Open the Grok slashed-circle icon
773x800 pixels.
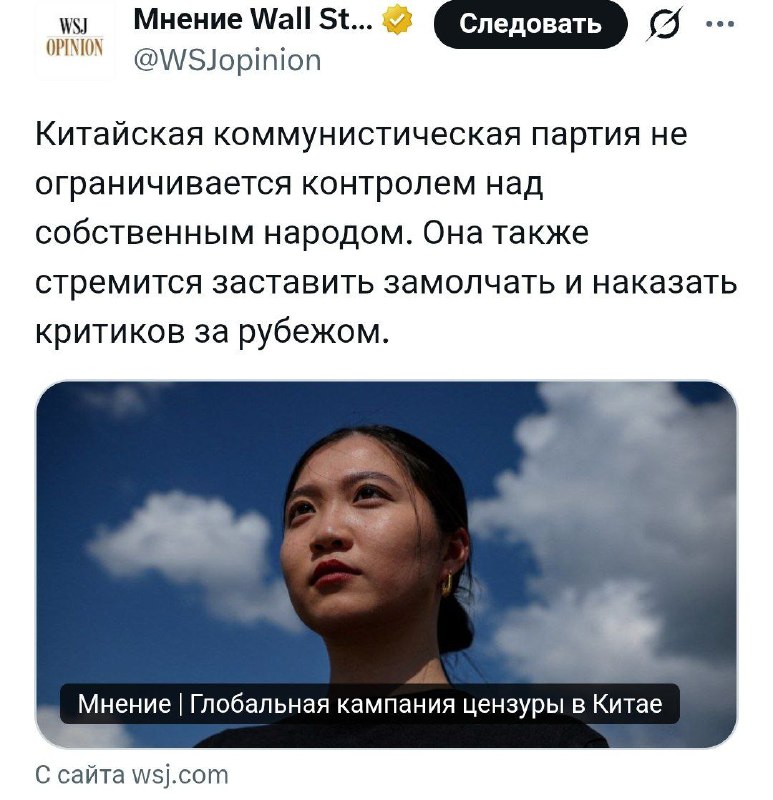(664, 23)
